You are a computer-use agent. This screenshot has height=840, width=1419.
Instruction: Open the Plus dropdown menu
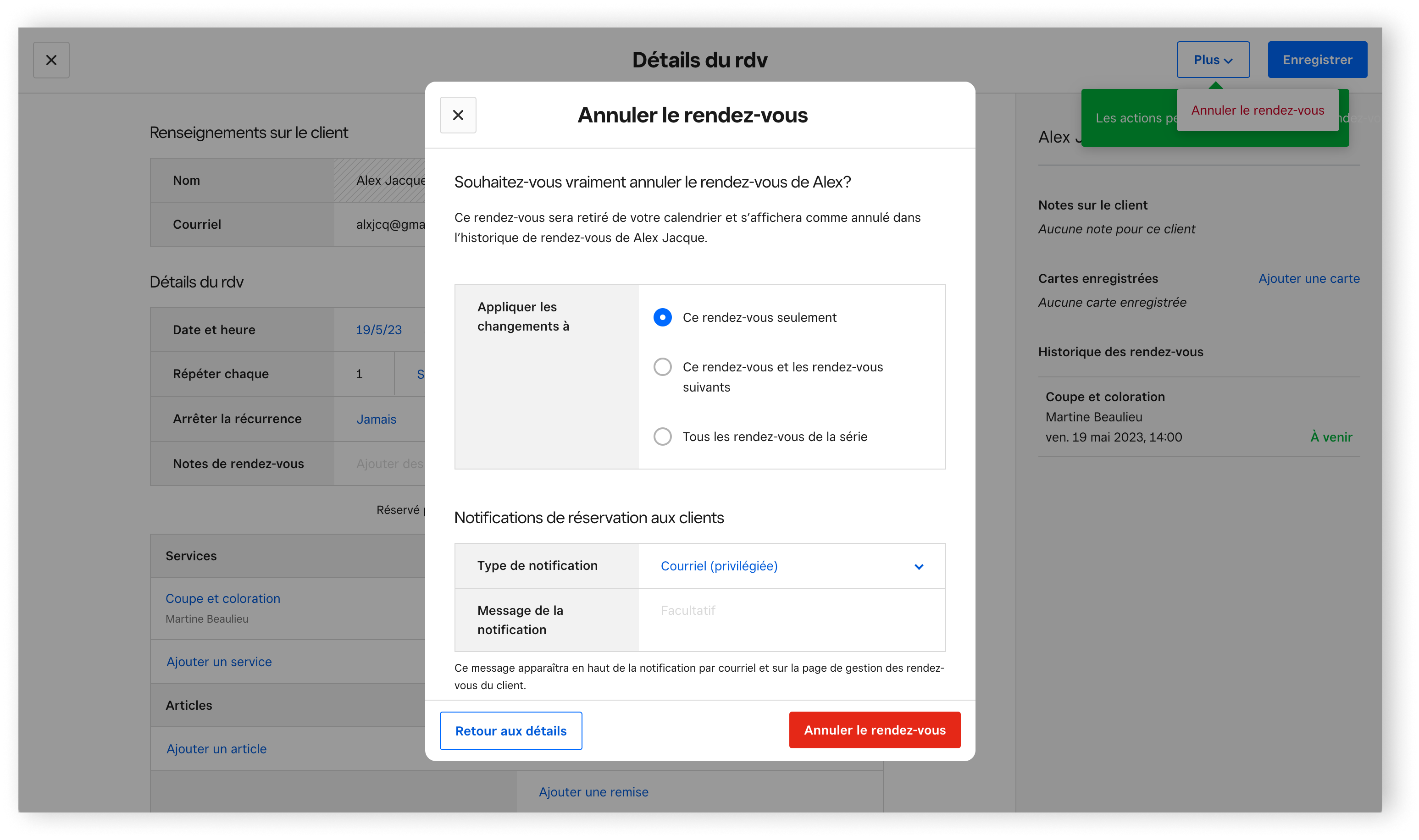pyautogui.click(x=1213, y=60)
